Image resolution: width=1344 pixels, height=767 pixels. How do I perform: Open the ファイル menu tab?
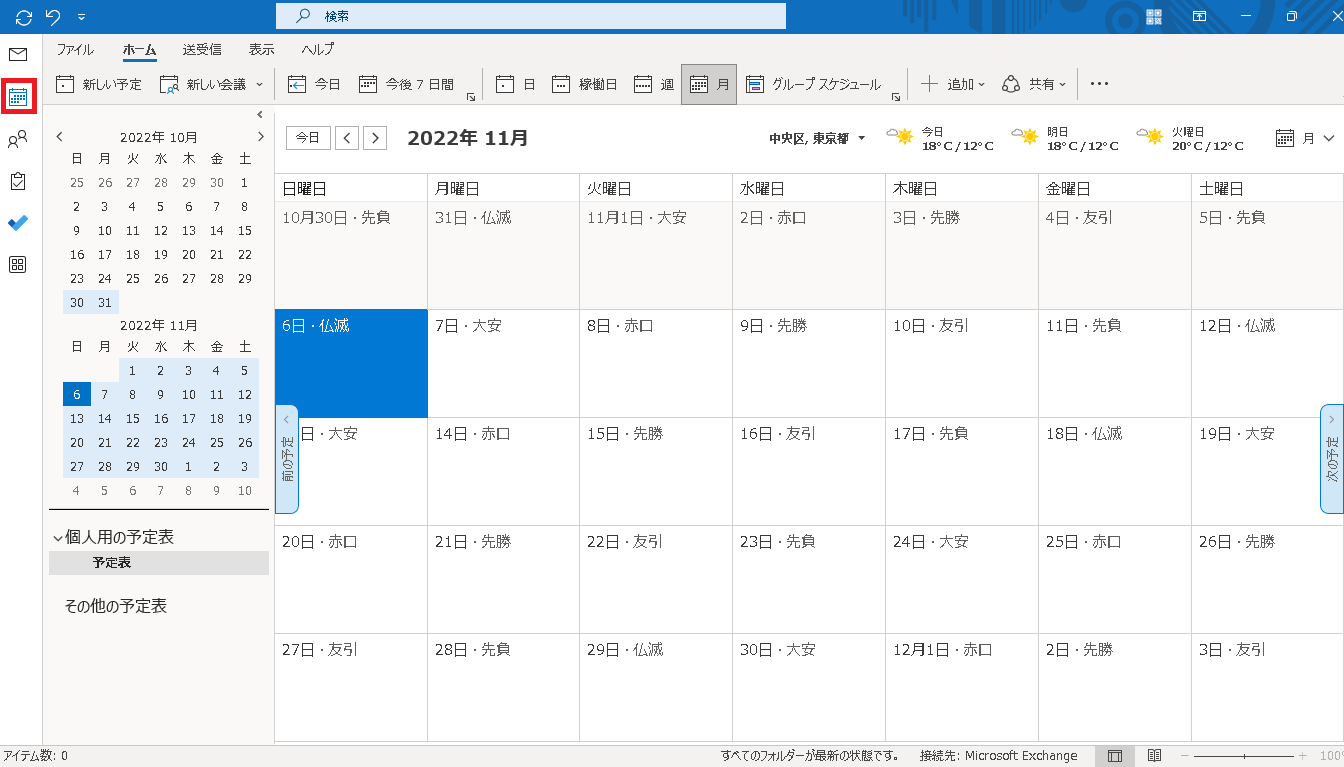(x=75, y=49)
